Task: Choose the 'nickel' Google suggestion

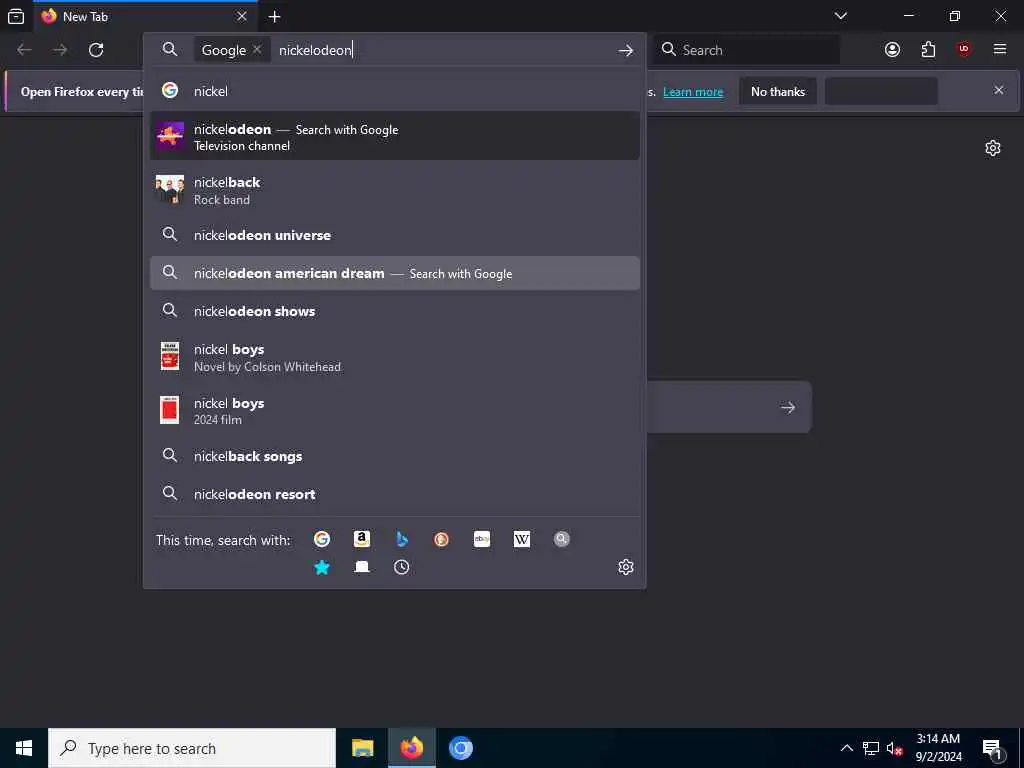Action: coord(394,91)
